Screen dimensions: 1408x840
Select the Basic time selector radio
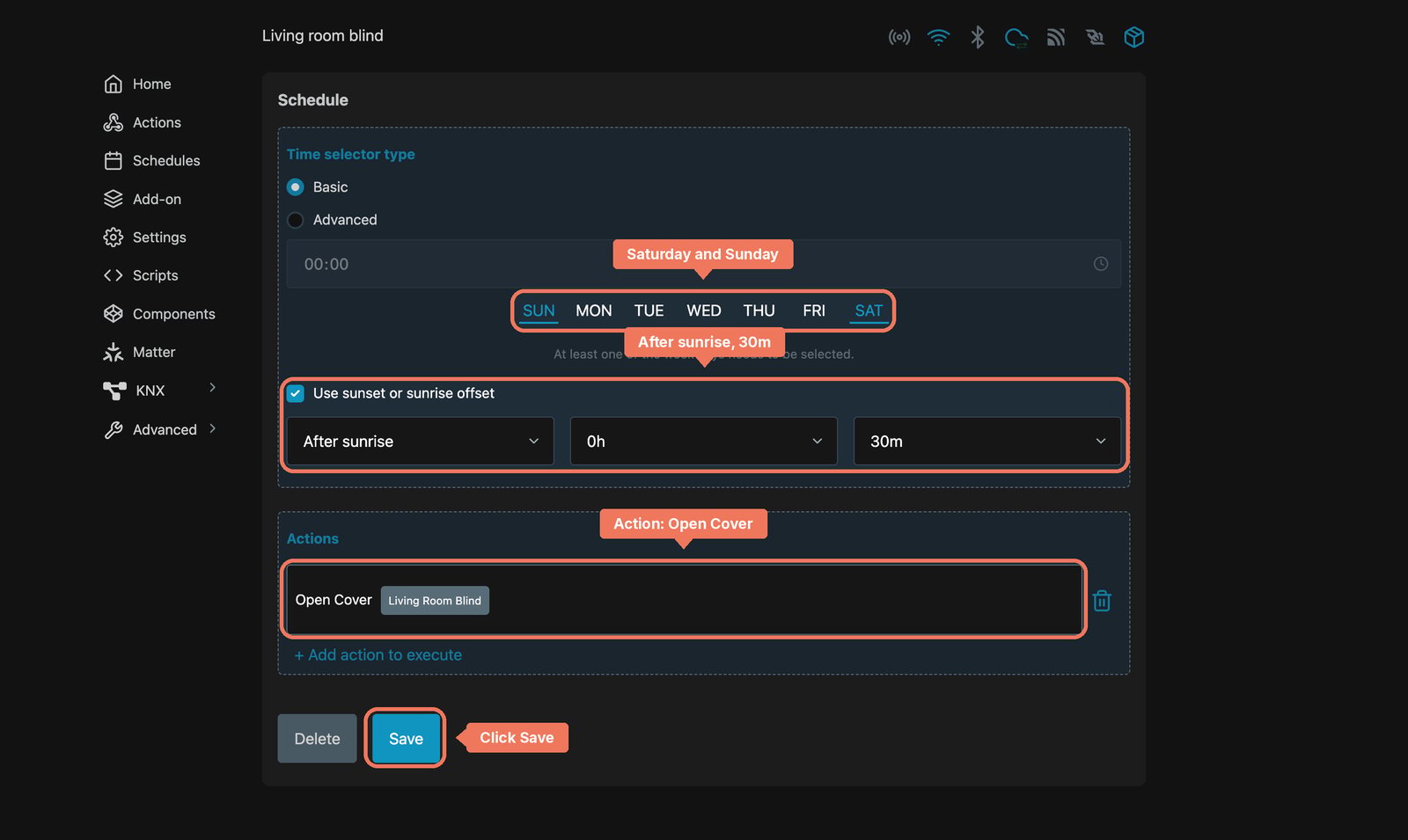(296, 187)
